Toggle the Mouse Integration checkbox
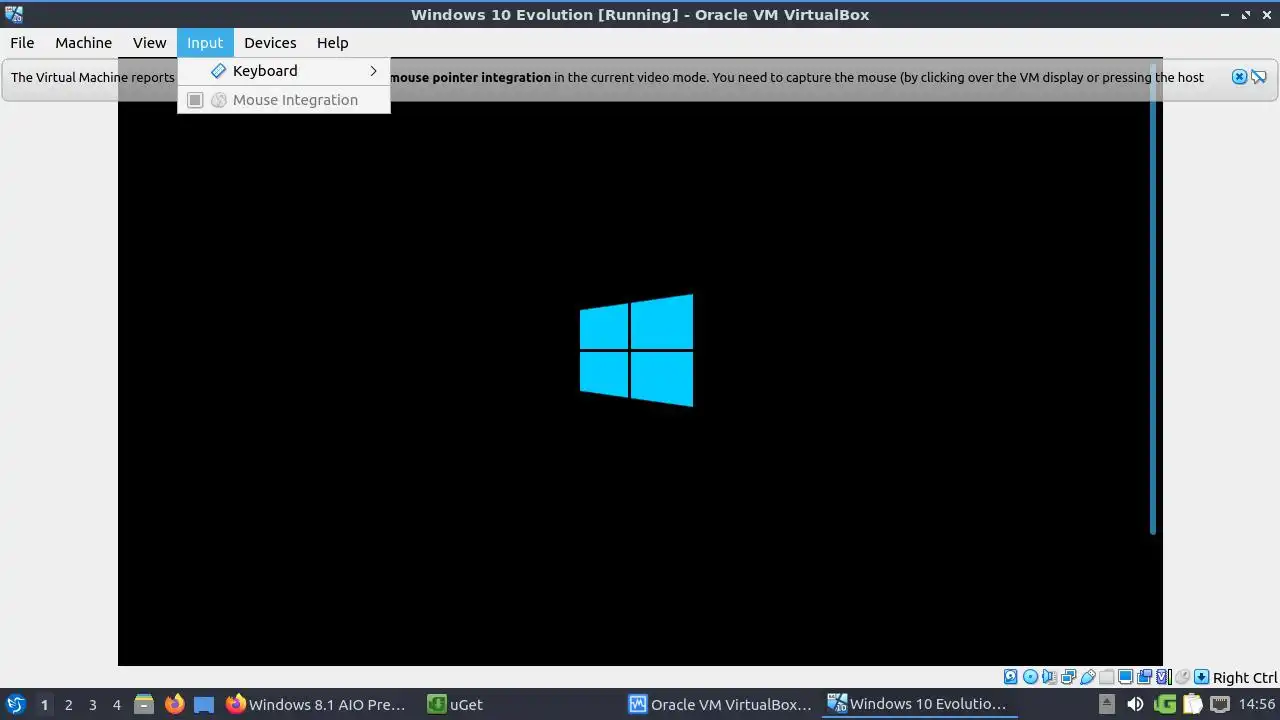The height and width of the screenshot is (720, 1280). coord(195,100)
